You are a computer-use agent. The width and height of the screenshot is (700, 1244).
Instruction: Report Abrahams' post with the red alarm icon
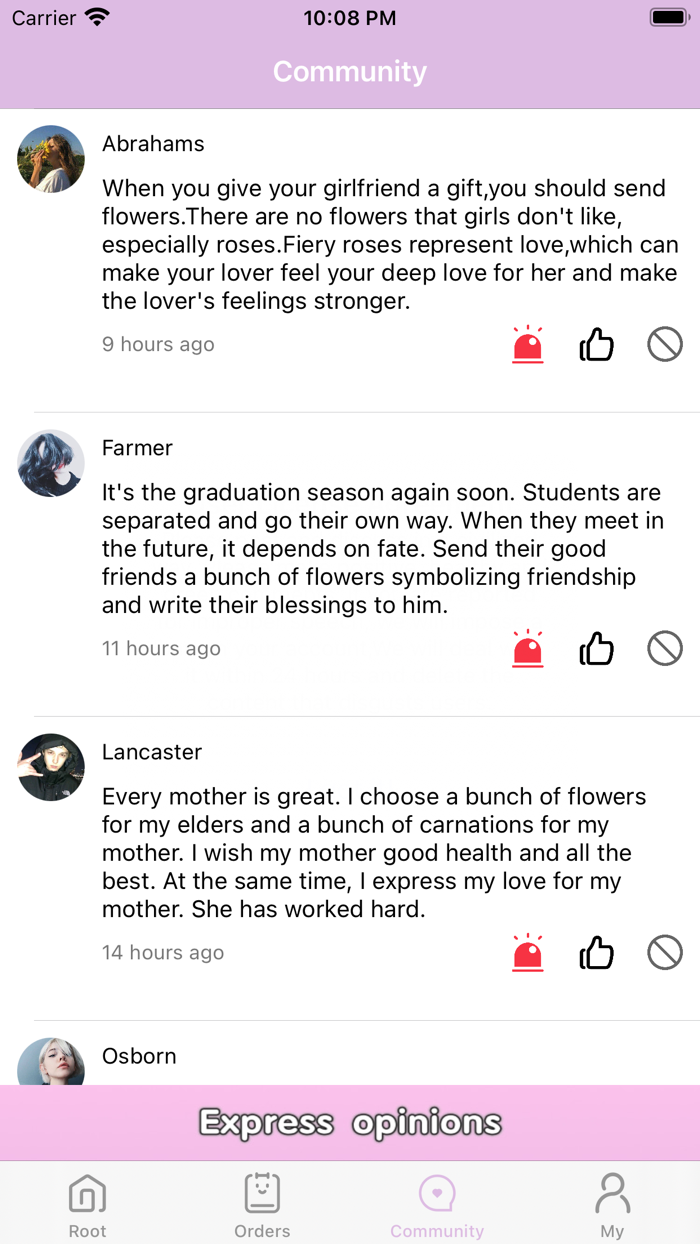[x=527, y=345]
